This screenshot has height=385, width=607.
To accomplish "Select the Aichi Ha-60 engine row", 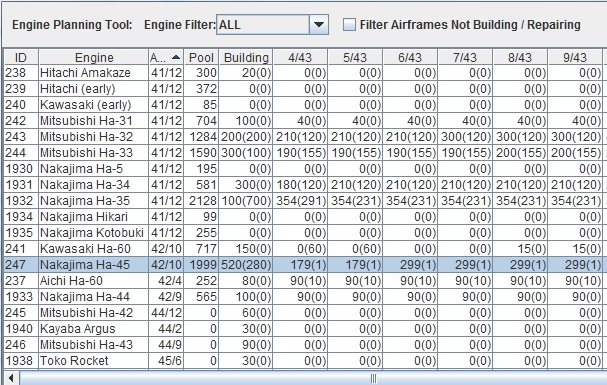I will click(304, 281).
